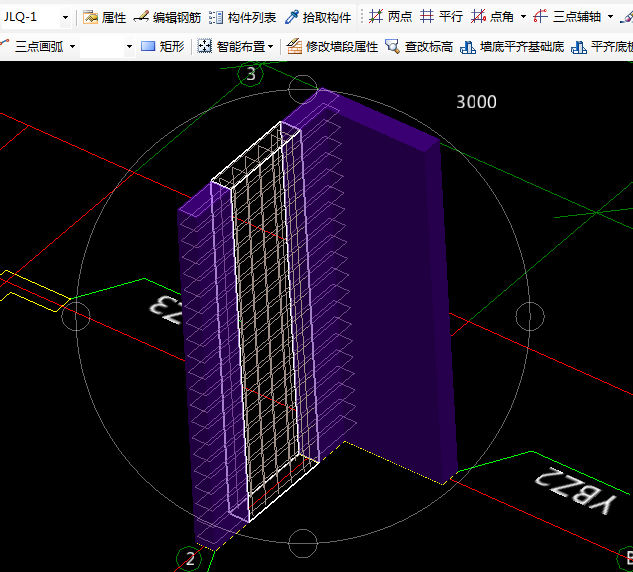
Task: Select 两点 auxiliary axis tool
Action: pyautogui.click(x=400, y=17)
